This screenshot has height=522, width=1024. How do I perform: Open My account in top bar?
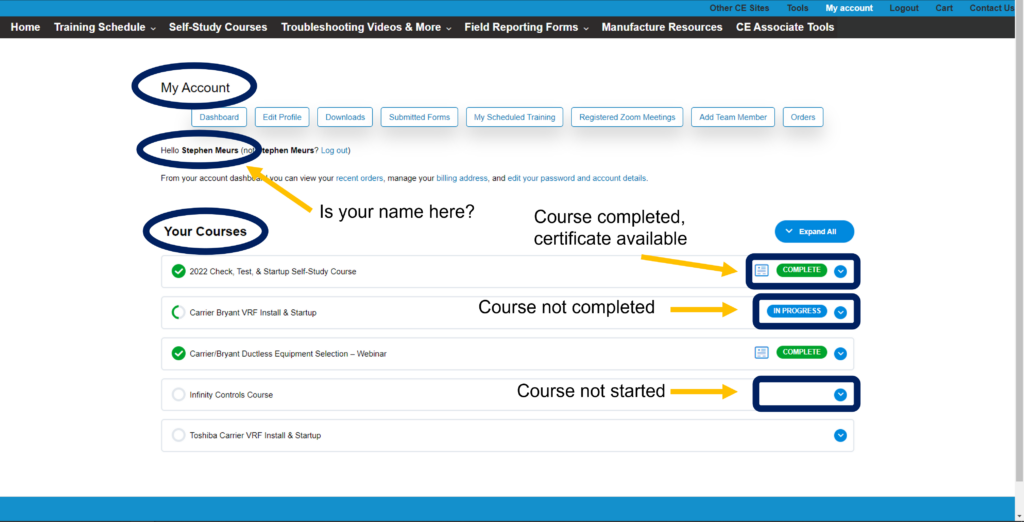point(849,8)
